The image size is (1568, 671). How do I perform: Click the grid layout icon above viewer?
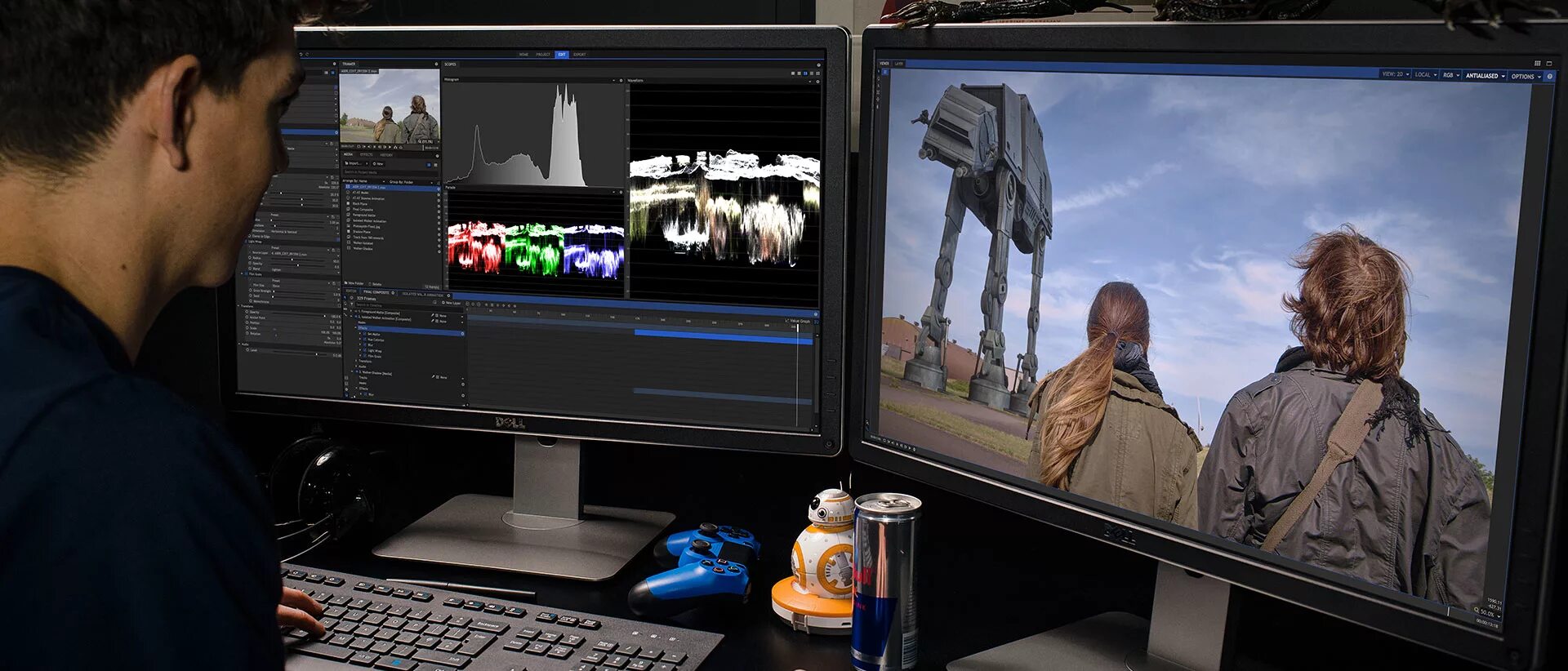point(1537,63)
